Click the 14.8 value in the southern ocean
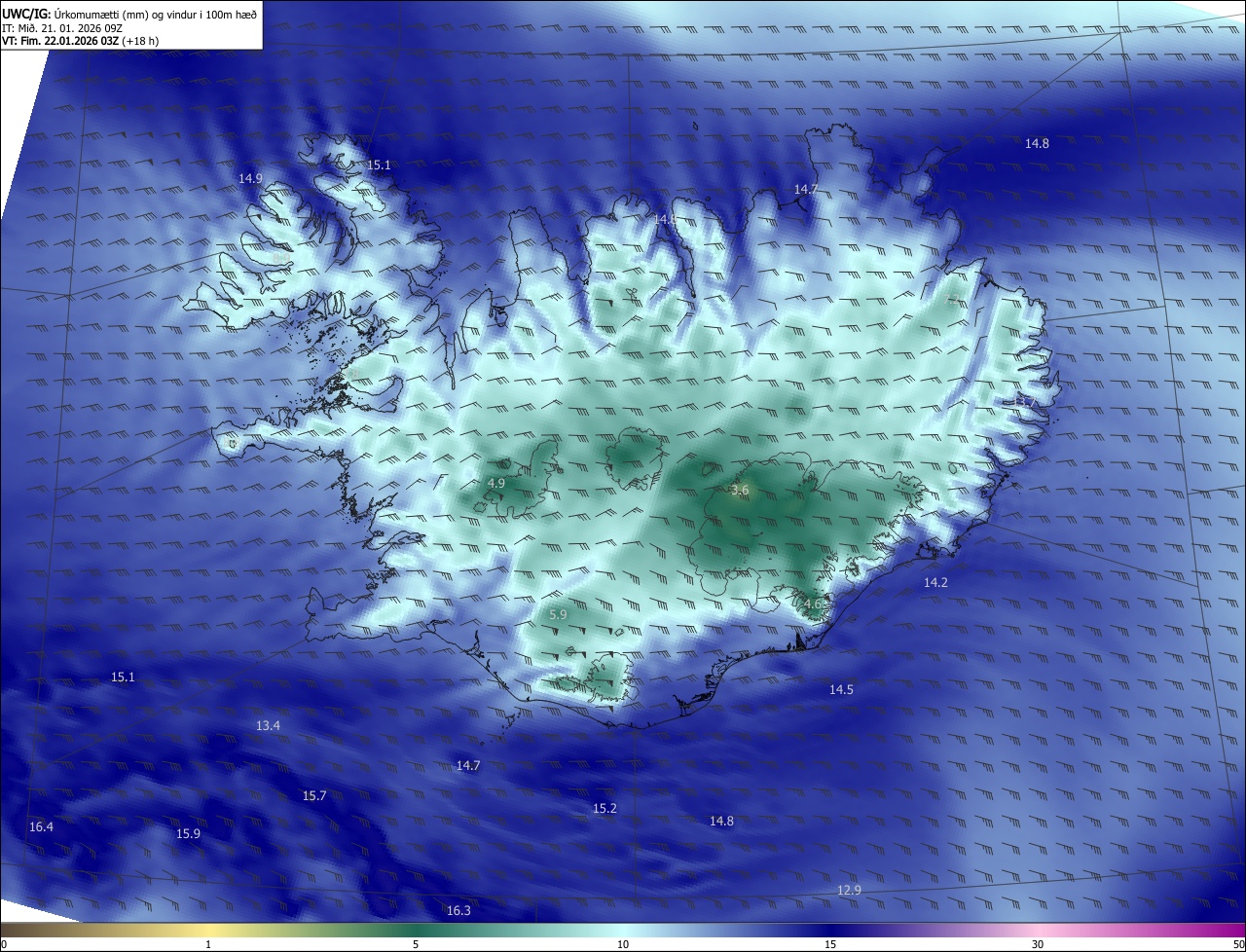 pos(721,821)
